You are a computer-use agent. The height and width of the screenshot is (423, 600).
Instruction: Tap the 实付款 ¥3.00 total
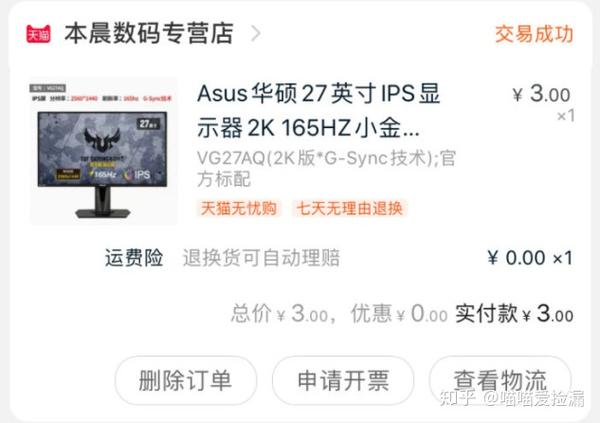[514, 314]
